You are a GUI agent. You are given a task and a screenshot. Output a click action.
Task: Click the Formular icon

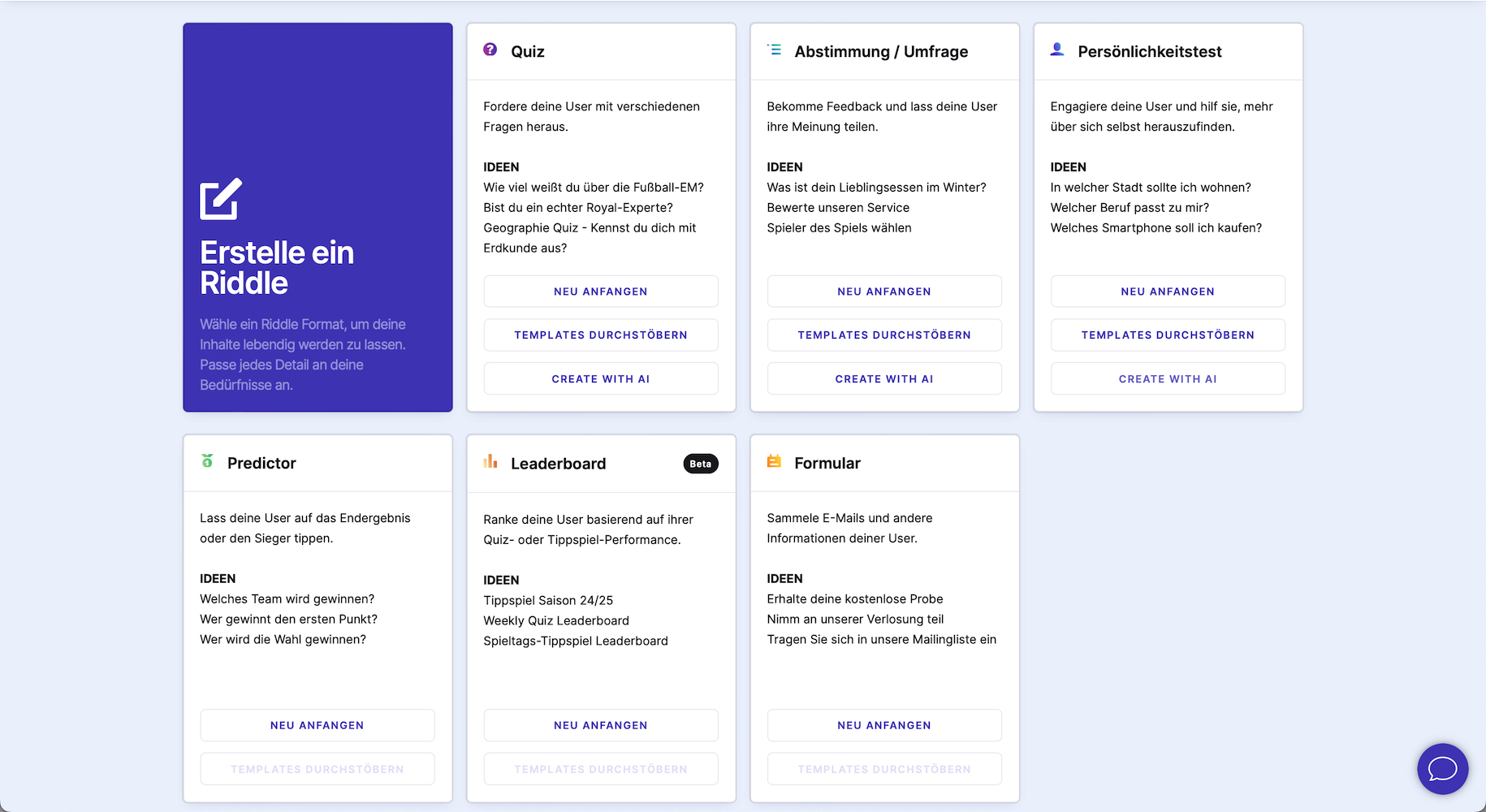tap(773, 462)
